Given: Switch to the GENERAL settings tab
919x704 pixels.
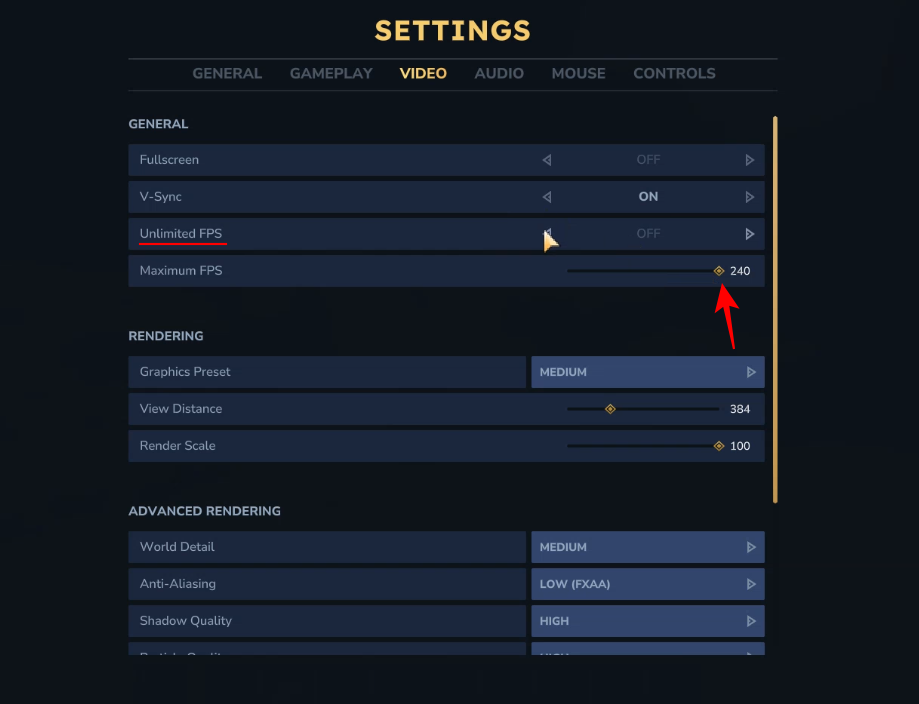Looking at the screenshot, I should tap(227, 74).
